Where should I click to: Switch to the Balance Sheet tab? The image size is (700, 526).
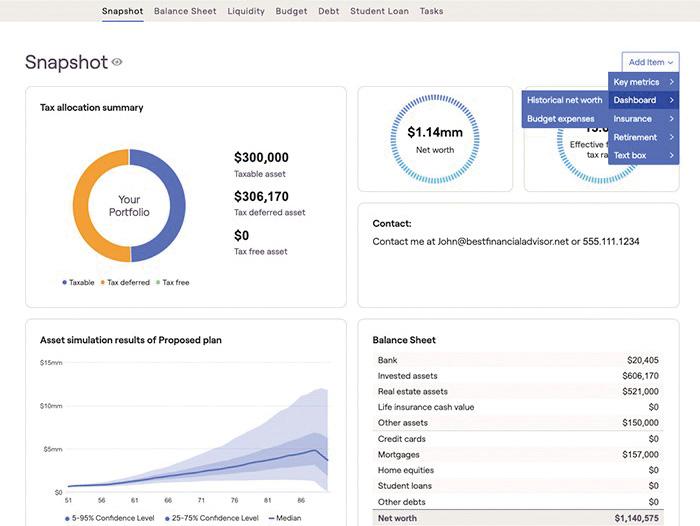[185, 11]
